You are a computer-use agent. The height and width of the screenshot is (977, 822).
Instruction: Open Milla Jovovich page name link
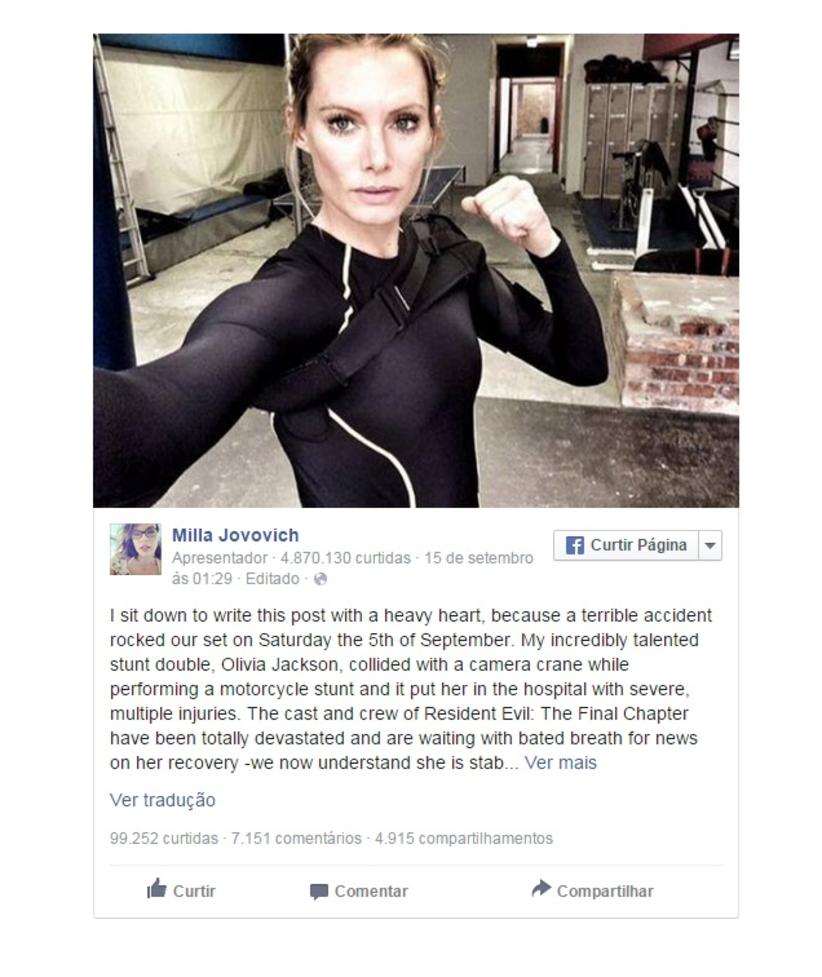click(x=236, y=535)
